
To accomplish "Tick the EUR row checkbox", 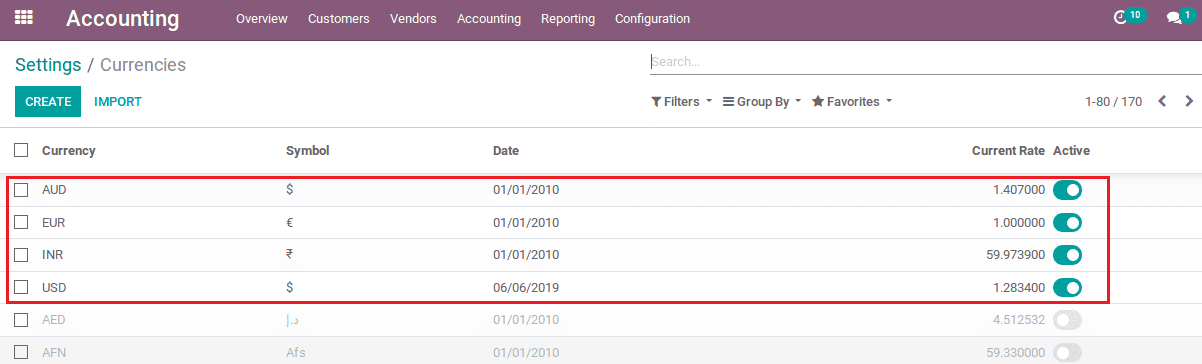I will click(21, 222).
